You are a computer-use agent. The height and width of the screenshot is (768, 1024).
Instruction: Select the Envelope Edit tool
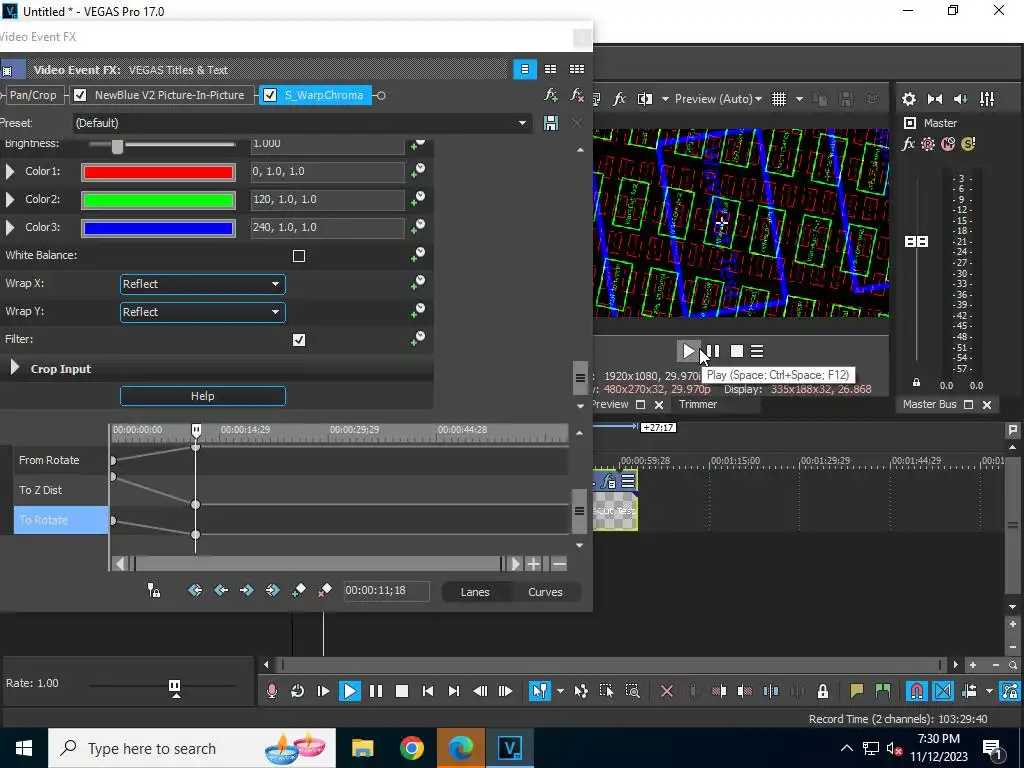(x=581, y=691)
